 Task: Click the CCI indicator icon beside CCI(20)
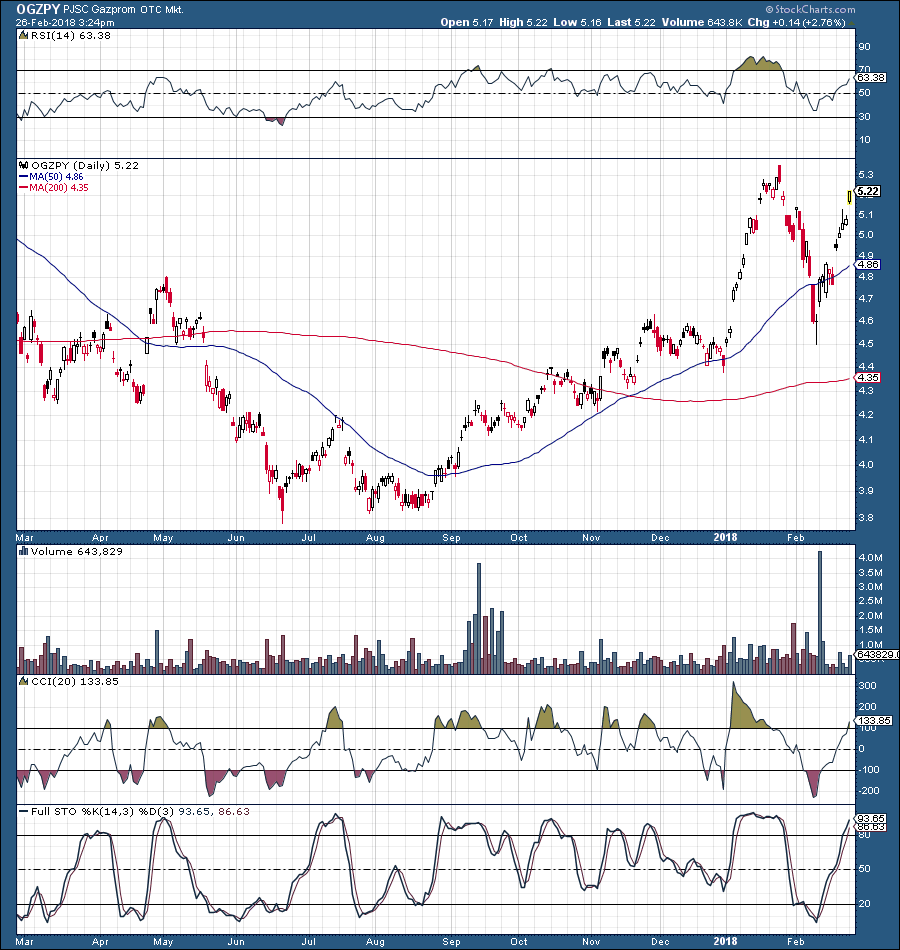[24, 681]
